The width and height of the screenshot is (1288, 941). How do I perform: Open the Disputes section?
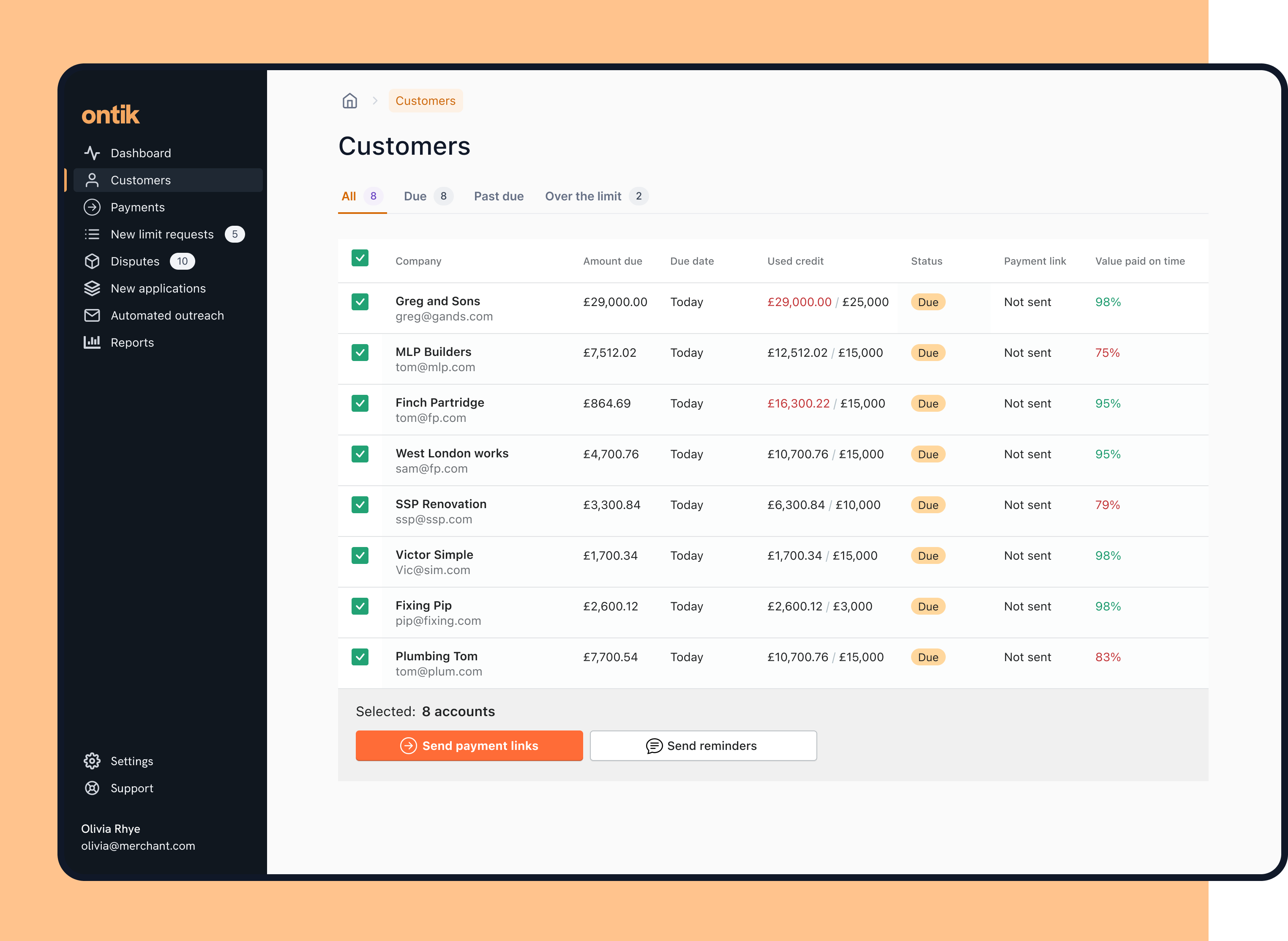(x=135, y=261)
